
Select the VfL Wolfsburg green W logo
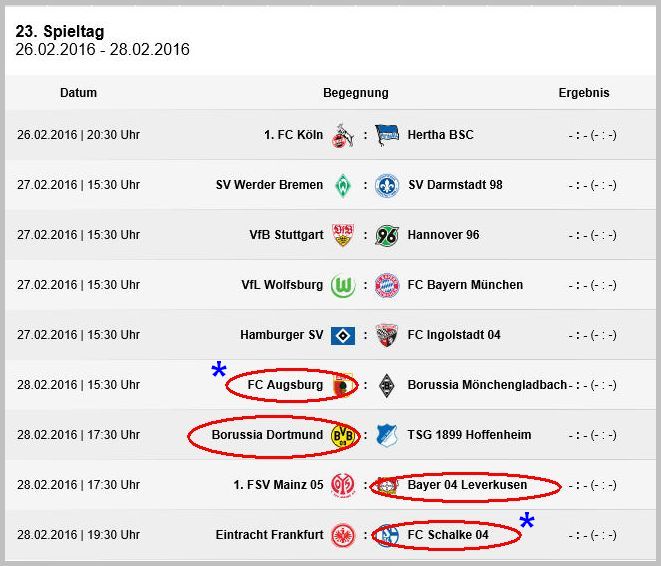(343, 285)
